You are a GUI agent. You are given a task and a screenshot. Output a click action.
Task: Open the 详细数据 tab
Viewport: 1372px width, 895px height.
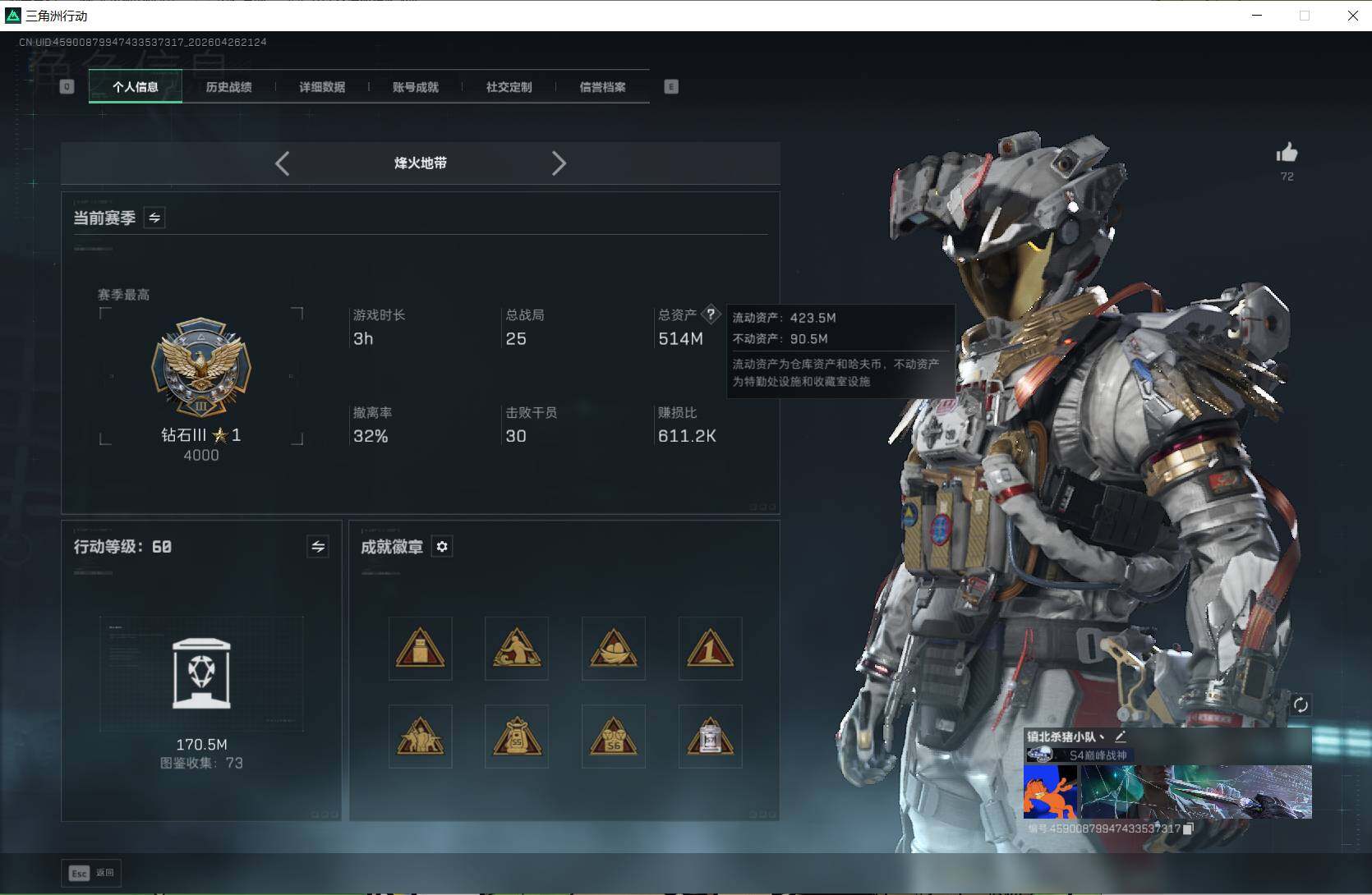point(322,87)
